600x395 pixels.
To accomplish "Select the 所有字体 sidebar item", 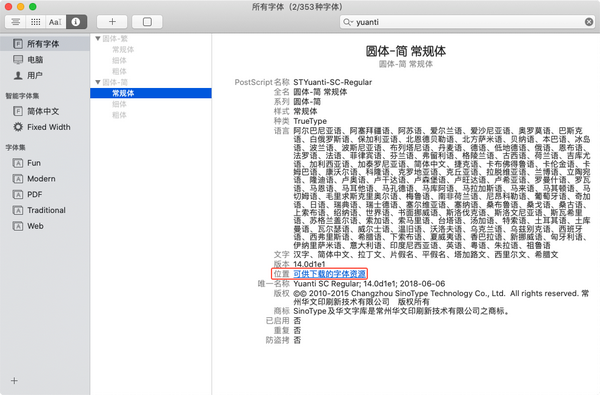I will coord(45,44).
